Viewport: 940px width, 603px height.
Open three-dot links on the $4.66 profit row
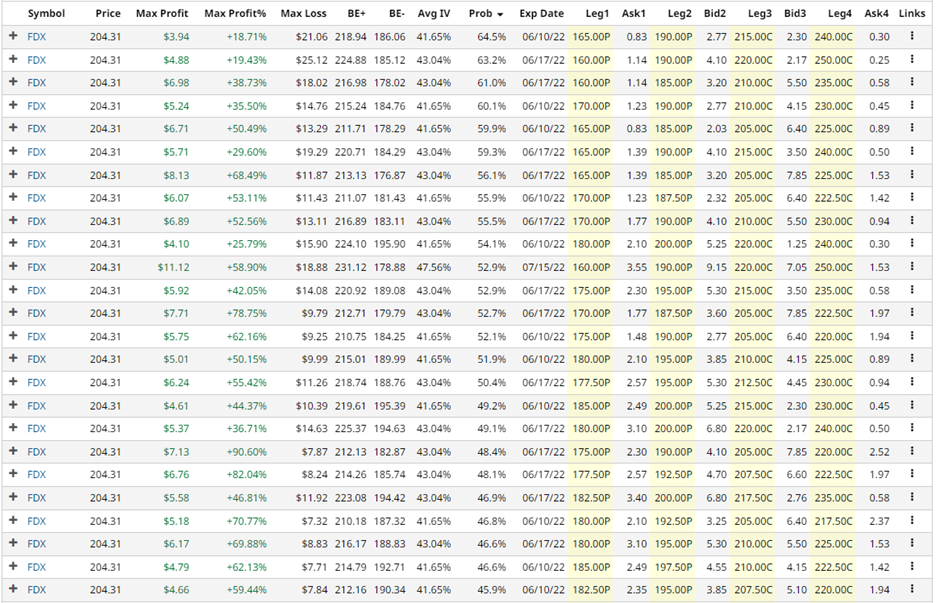point(912,589)
